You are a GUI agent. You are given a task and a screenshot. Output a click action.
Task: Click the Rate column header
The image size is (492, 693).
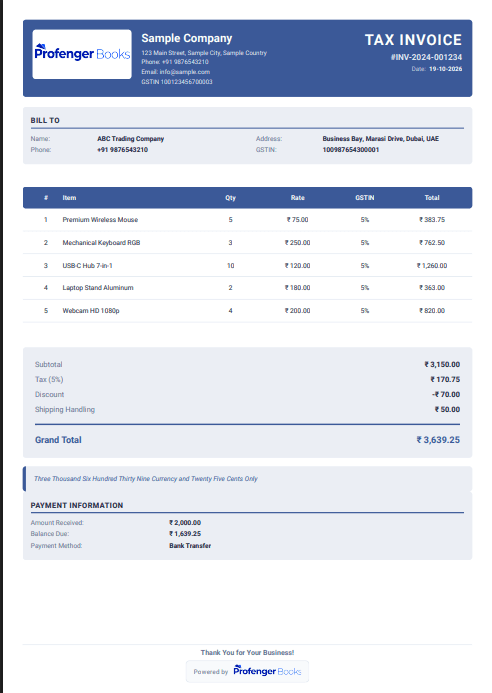coord(297,198)
